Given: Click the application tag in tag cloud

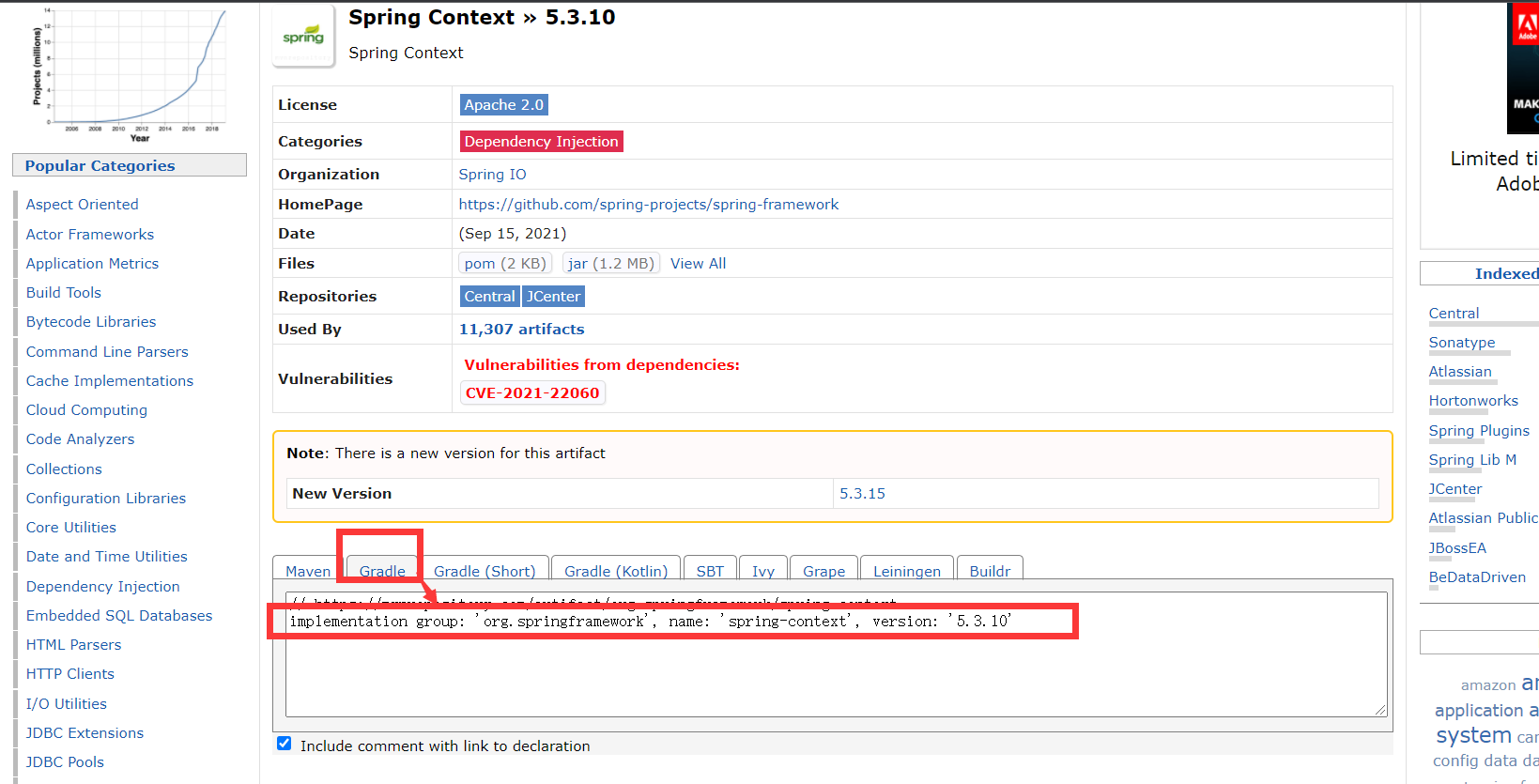Looking at the screenshot, I should pos(1479,711).
